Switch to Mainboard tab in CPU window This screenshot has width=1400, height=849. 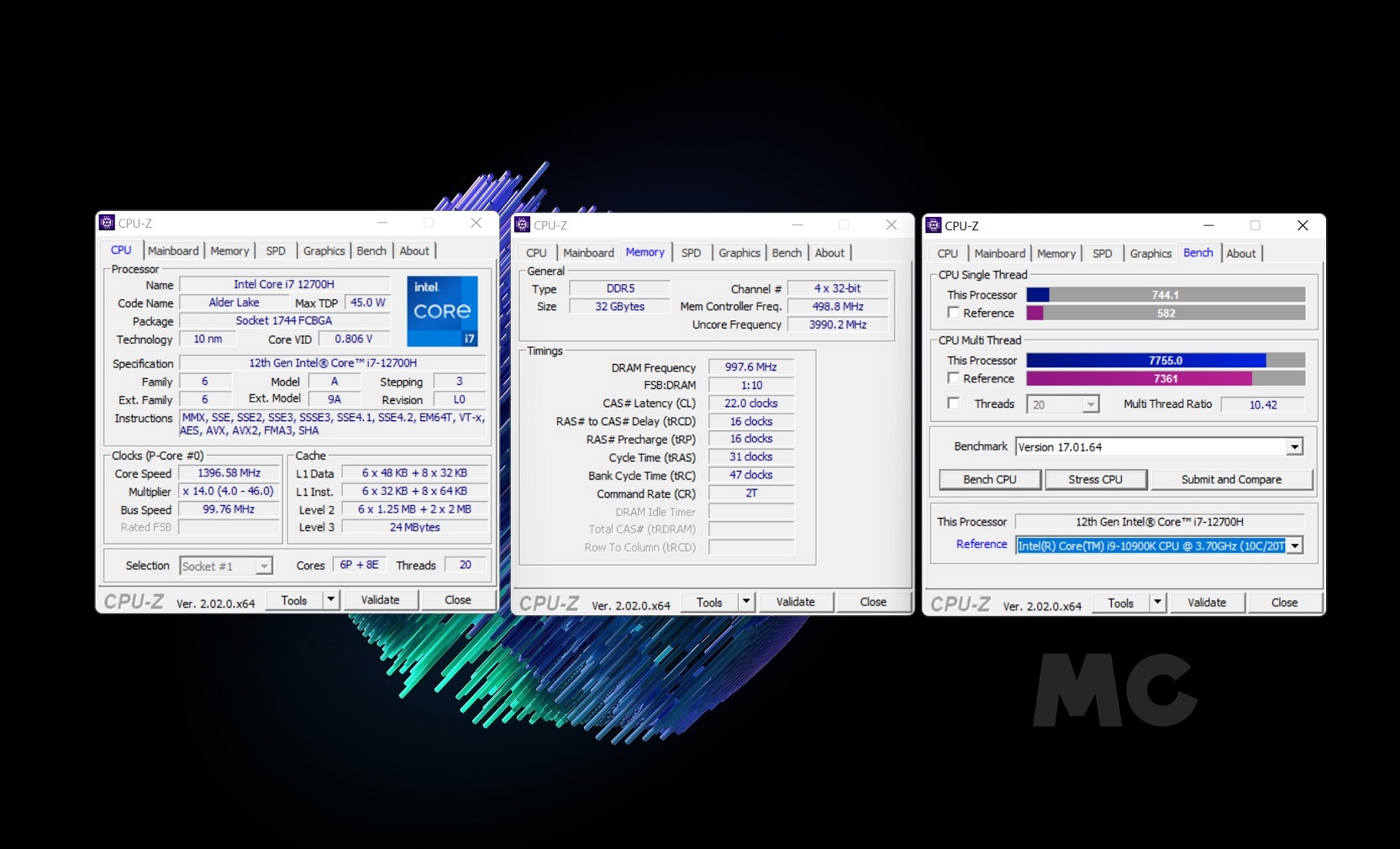click(173, 250)
